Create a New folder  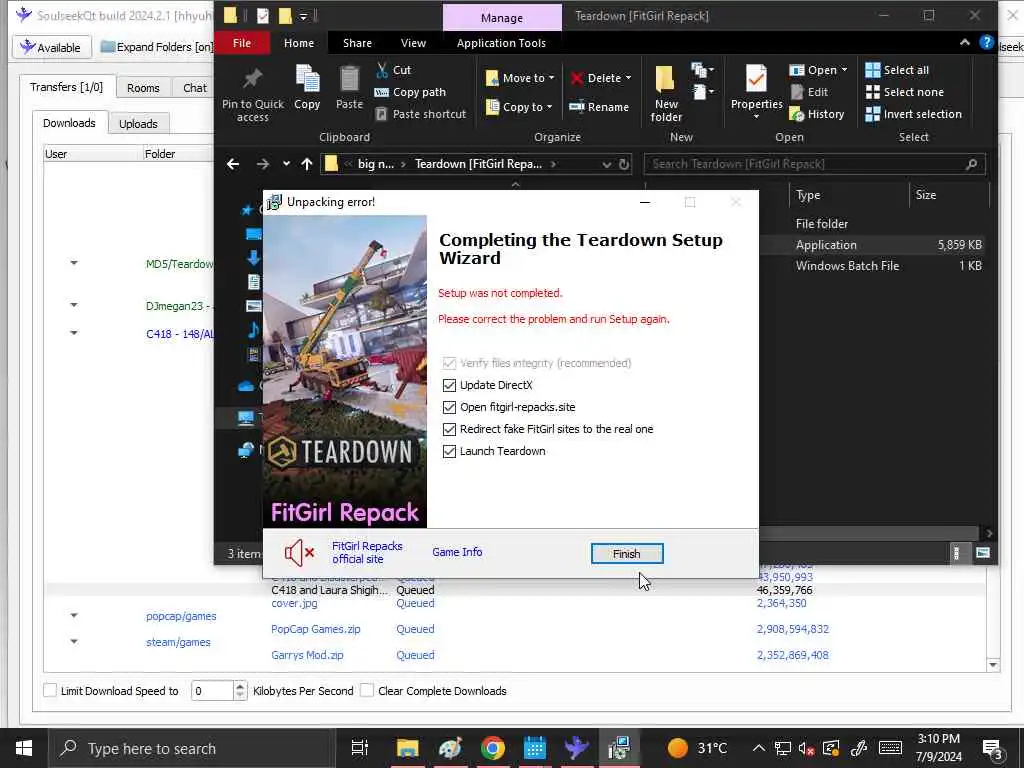(665, 93)
